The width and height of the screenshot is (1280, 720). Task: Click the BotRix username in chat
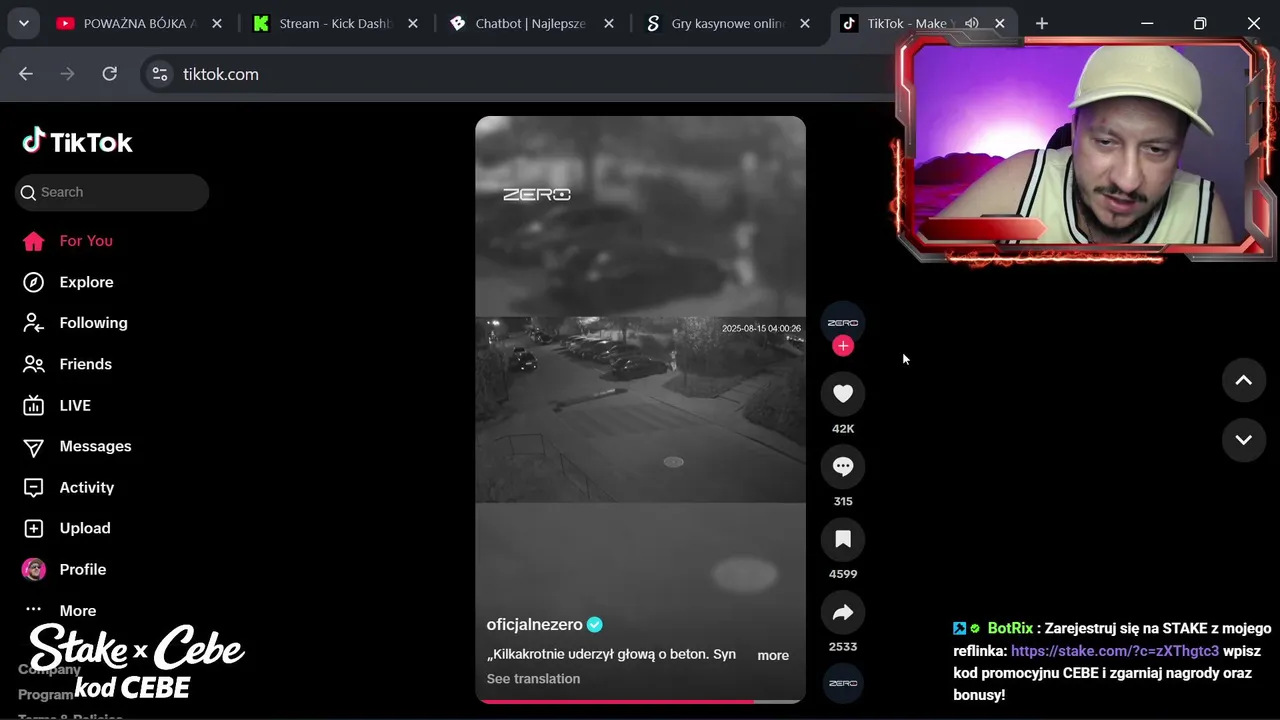click(x=1010, y=628)
